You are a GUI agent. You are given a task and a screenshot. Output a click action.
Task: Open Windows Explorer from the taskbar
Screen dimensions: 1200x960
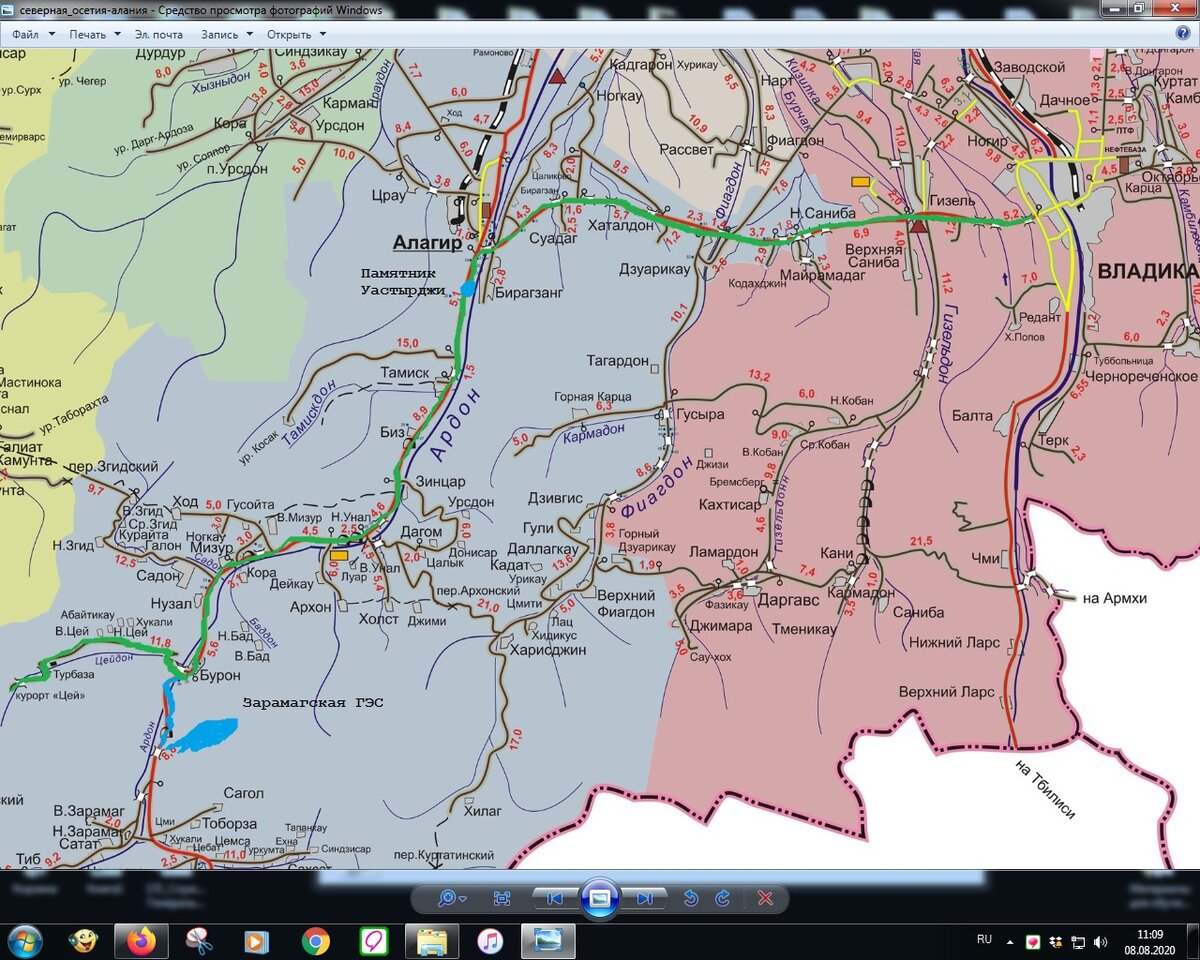(432, 940)
